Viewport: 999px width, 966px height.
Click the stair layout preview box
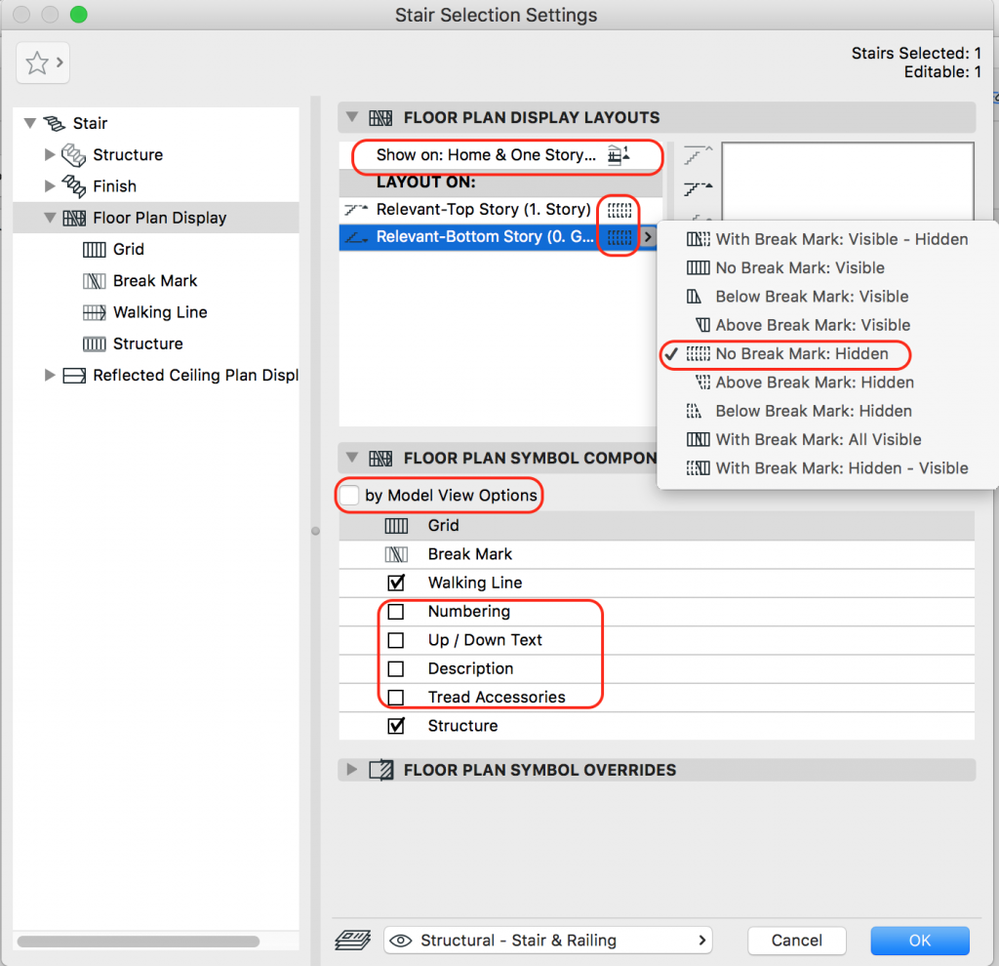[847, 182]
